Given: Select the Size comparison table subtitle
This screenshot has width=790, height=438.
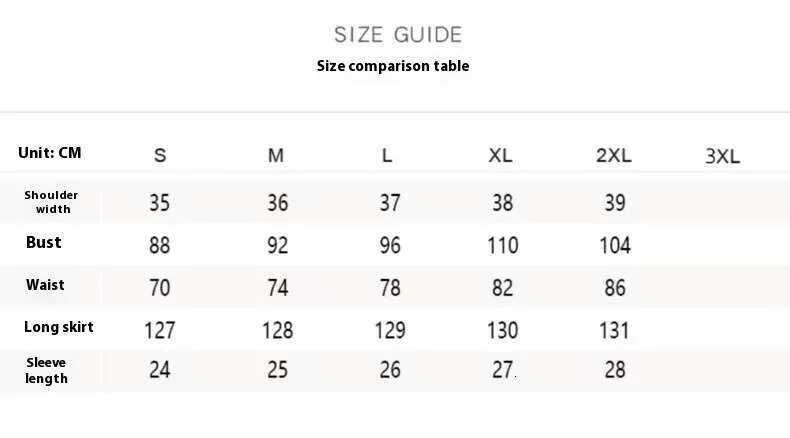Looking at the screenshot, I should (393, 66).
